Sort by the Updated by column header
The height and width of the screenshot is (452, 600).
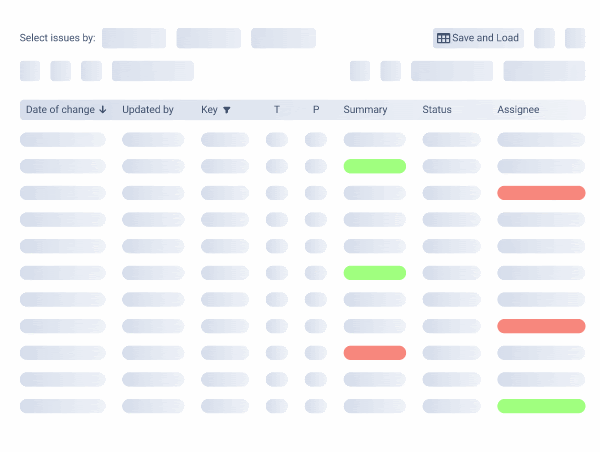pyautogui.click(x=147, y=110)
